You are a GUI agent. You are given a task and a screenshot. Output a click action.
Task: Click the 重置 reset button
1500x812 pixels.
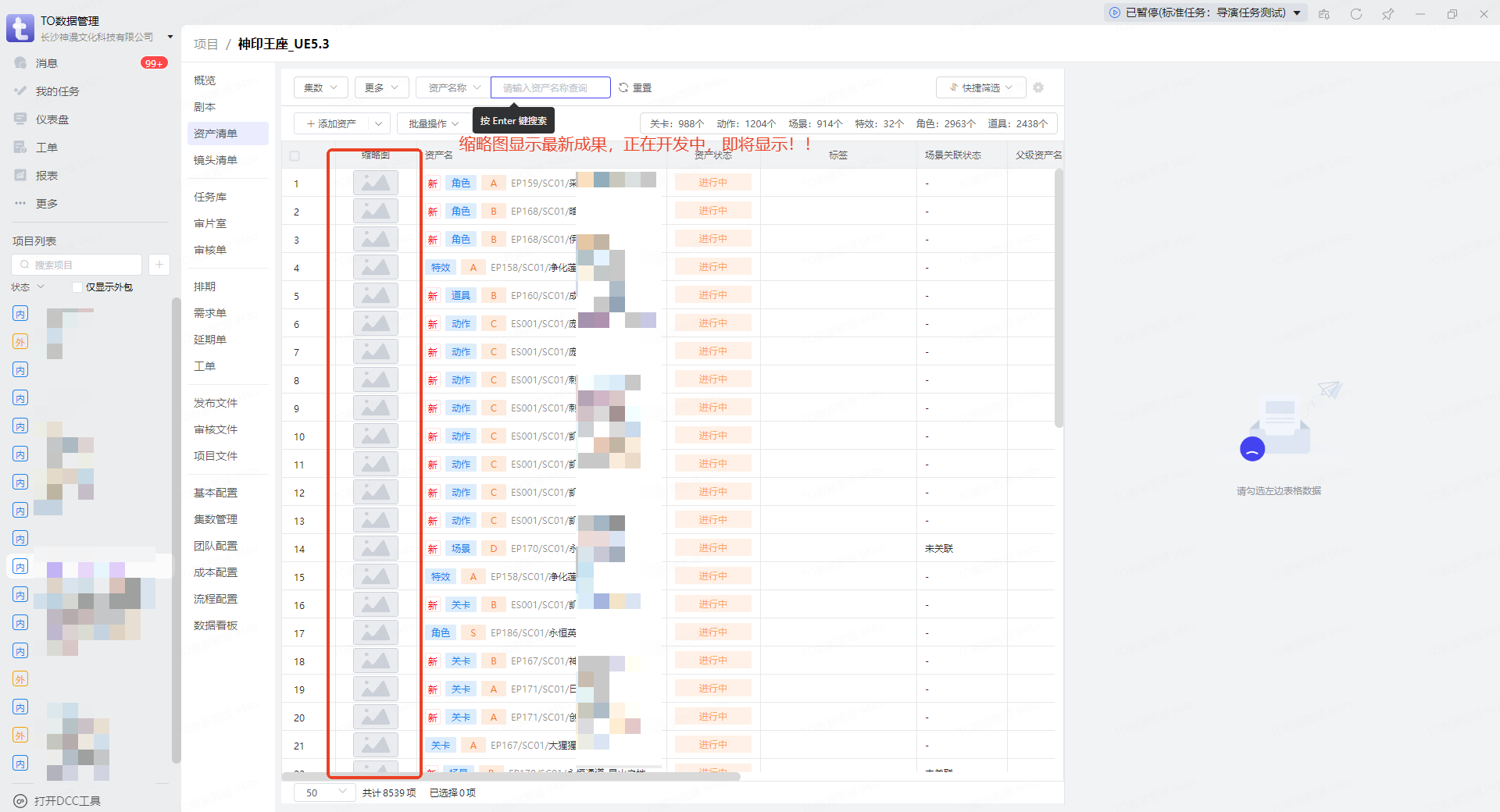click(635, 87)
